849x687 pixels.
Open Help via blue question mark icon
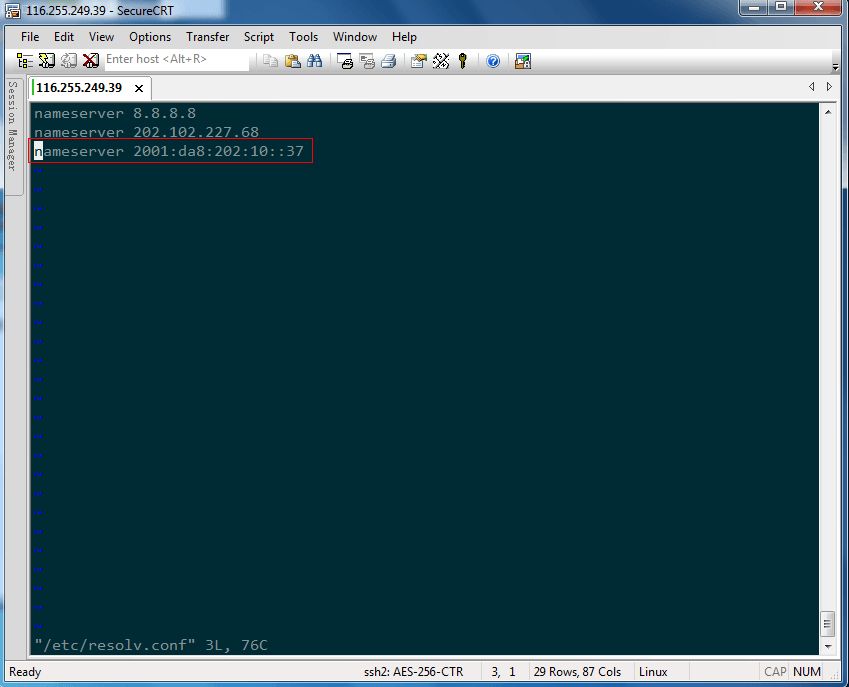(x=493, y=60)
